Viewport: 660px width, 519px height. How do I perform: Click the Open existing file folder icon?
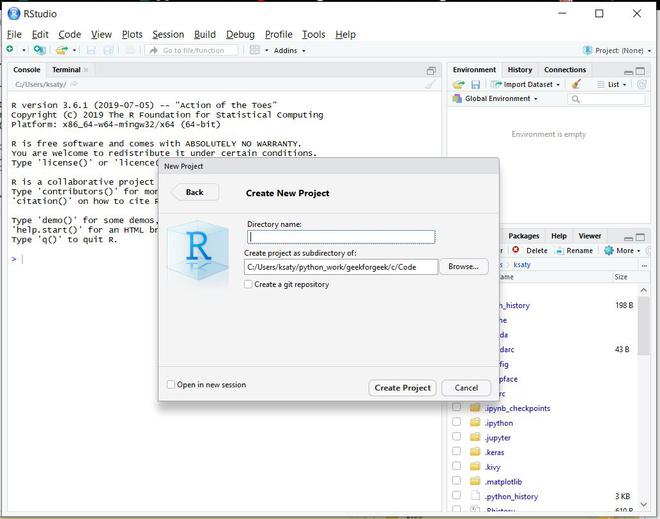tap(62, 50)
